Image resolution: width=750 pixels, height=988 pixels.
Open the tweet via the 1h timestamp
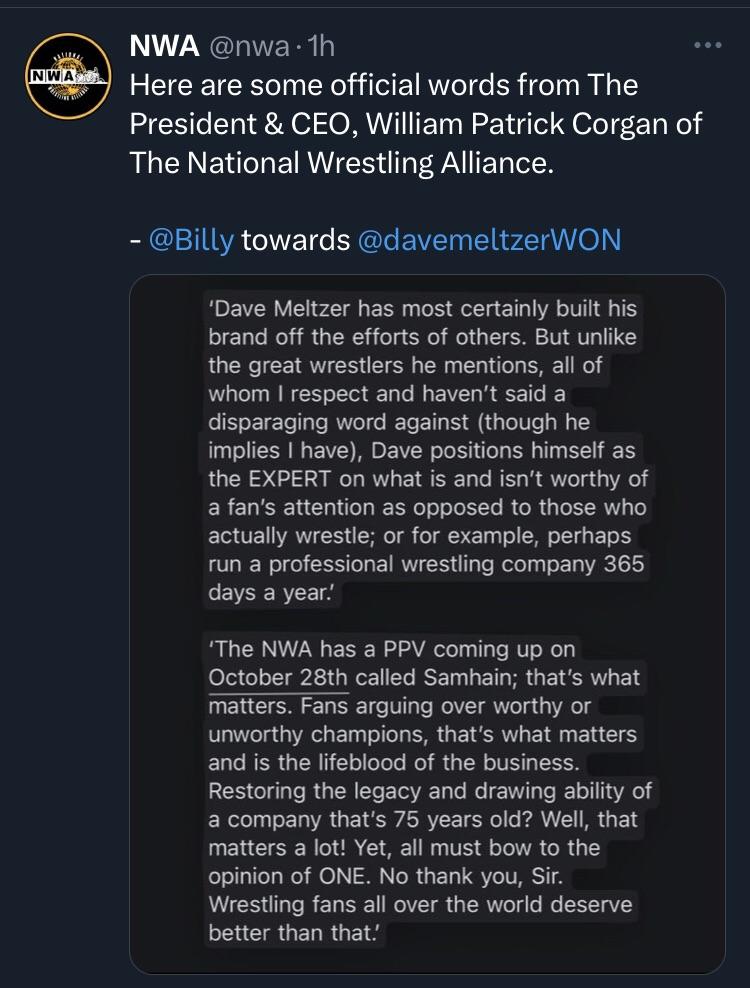point(320,47)
